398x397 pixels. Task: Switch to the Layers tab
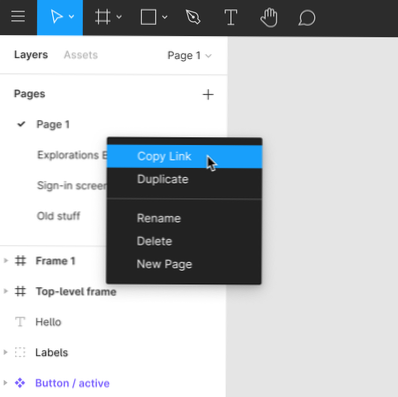tap(31, 55)
